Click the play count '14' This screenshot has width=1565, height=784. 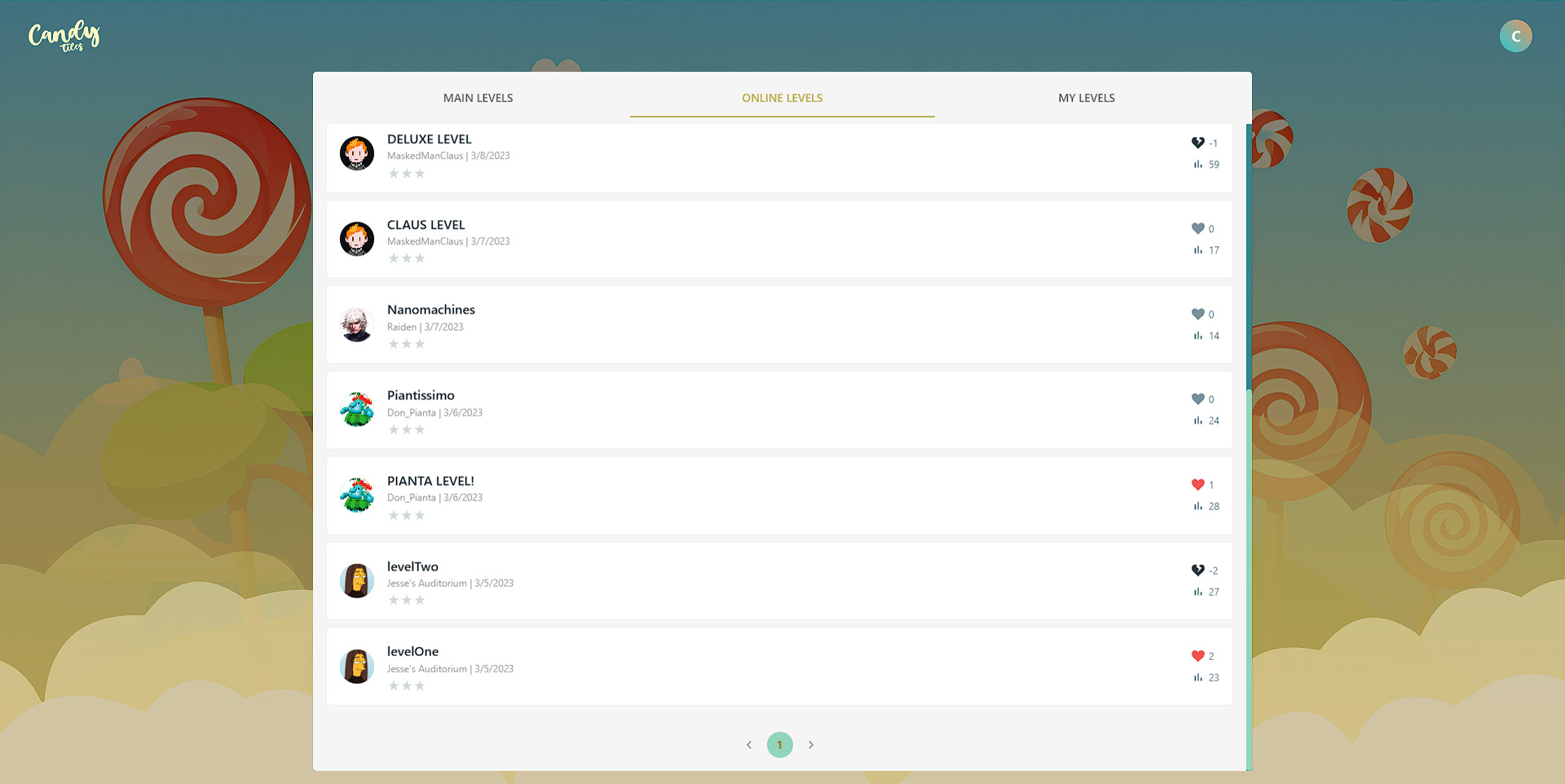pyautogui.click(x=1214, y=336)
